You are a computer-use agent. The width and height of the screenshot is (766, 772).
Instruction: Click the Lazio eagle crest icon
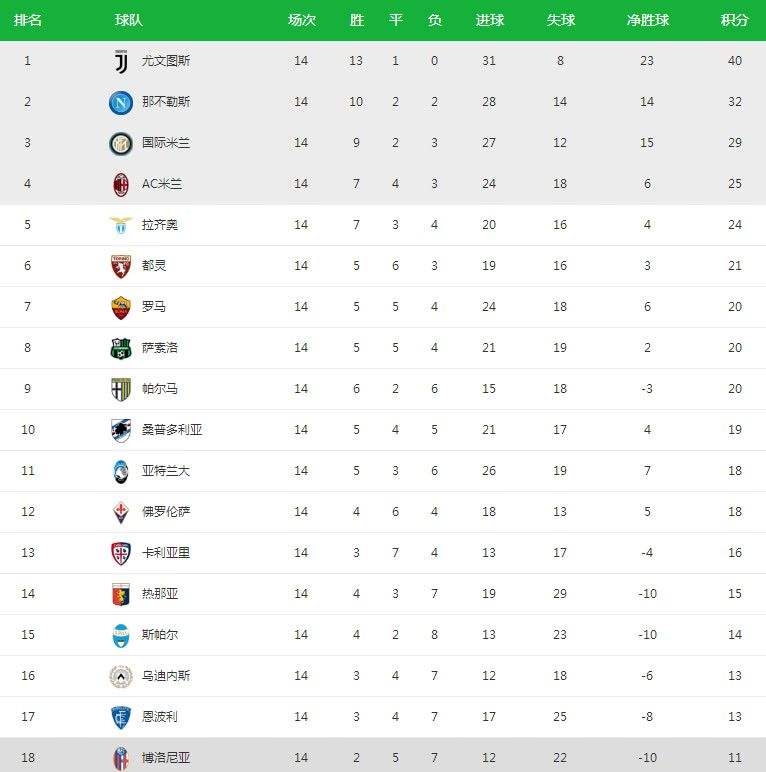click(x=121, y=225)
